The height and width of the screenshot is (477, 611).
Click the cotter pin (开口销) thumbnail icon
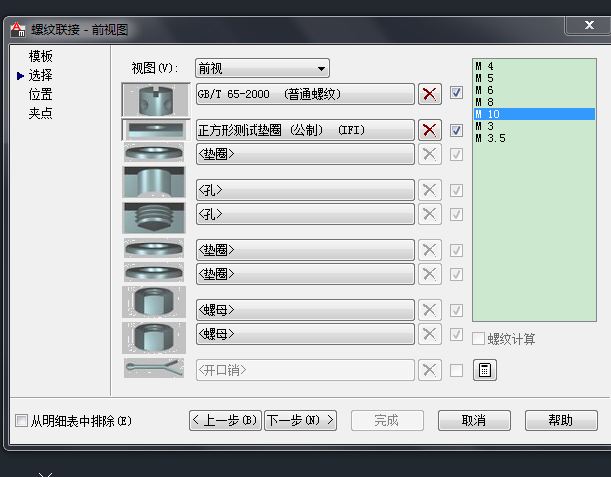pyautogui.click(x=154, y=369)
